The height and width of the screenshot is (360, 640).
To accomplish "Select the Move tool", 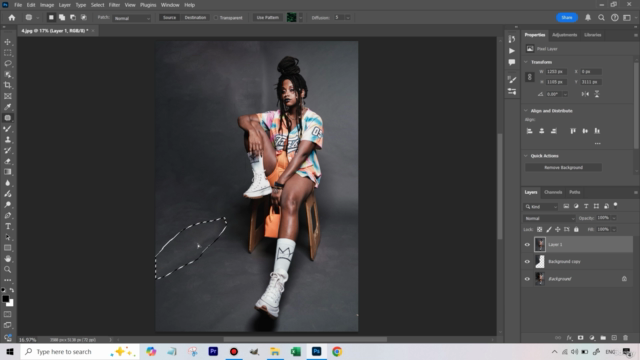I will click(8, 42).
